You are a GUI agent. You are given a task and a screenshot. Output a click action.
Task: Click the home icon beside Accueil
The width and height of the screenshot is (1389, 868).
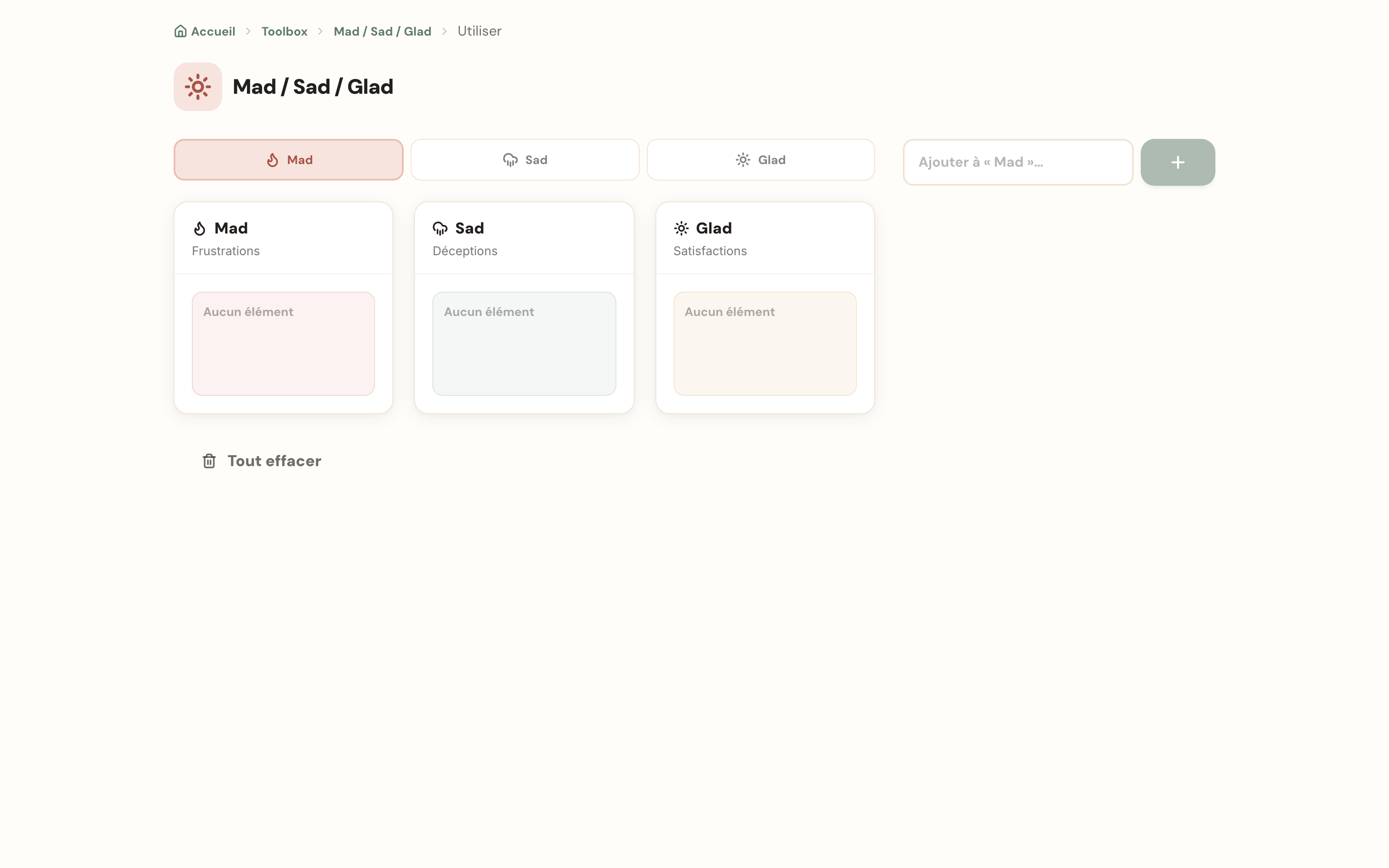click(180, 31)
